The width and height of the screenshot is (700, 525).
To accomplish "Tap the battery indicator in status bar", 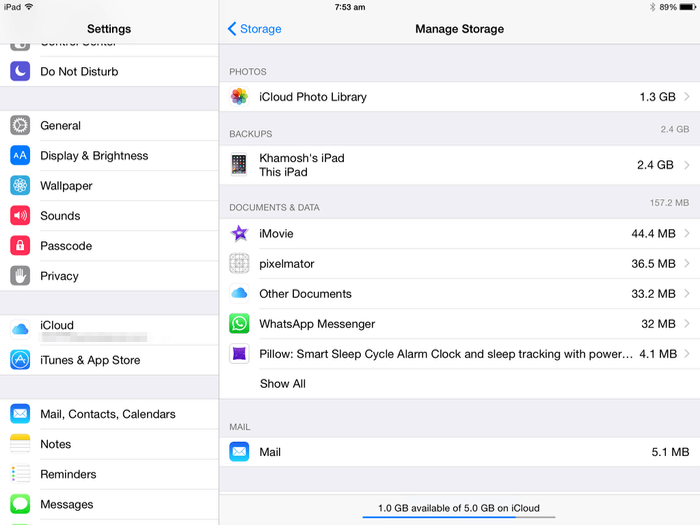I will 688,7.
